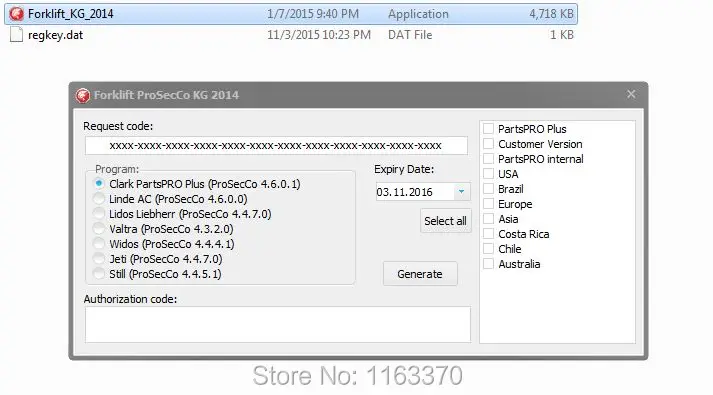Check the PartsPRO internal option
Image resolution: width=713 pixels, height=395 pixels.
[488, 159]
